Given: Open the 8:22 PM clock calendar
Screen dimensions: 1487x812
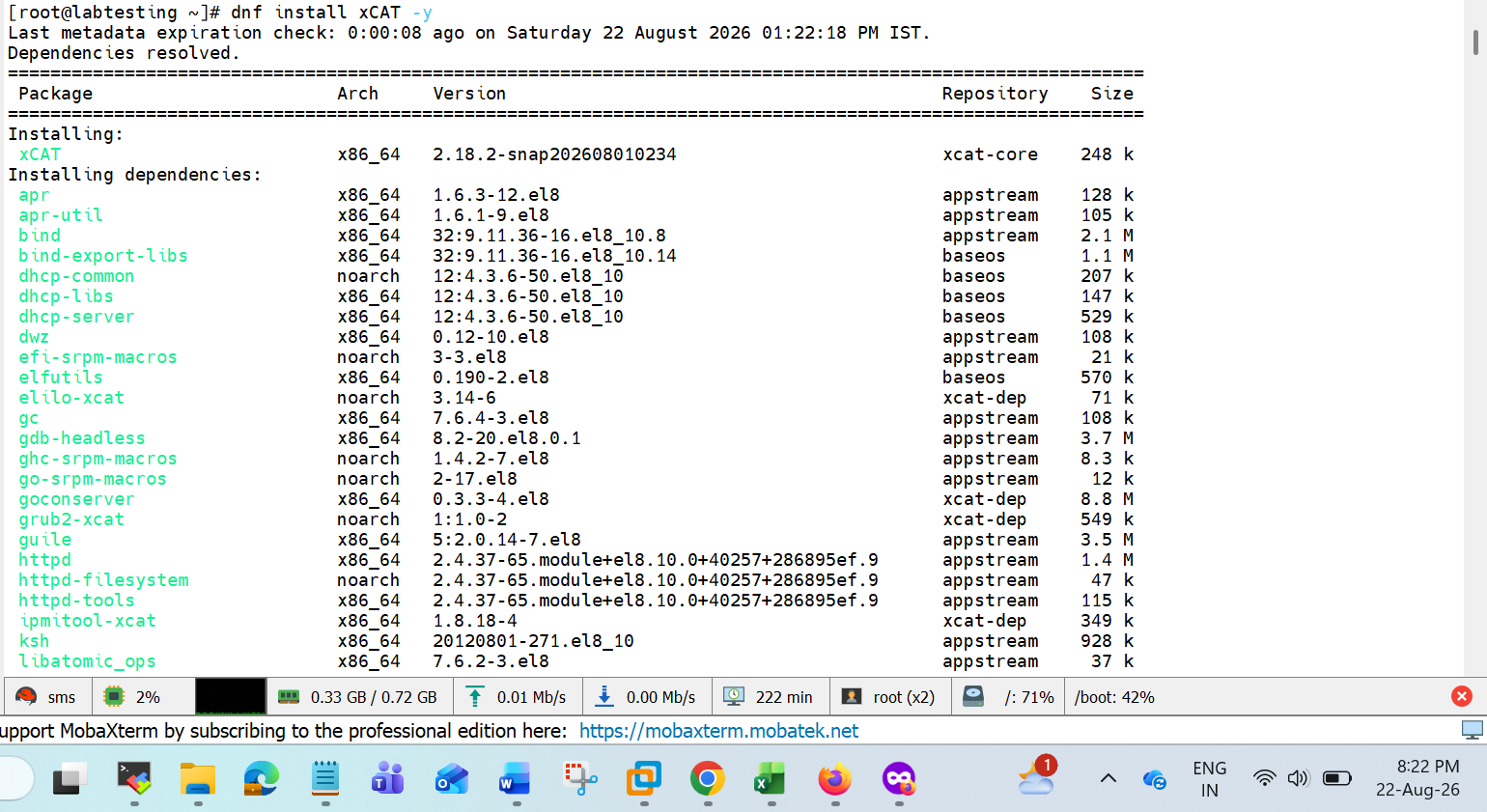Looking at the screenshot, I should click(1417, 778).
